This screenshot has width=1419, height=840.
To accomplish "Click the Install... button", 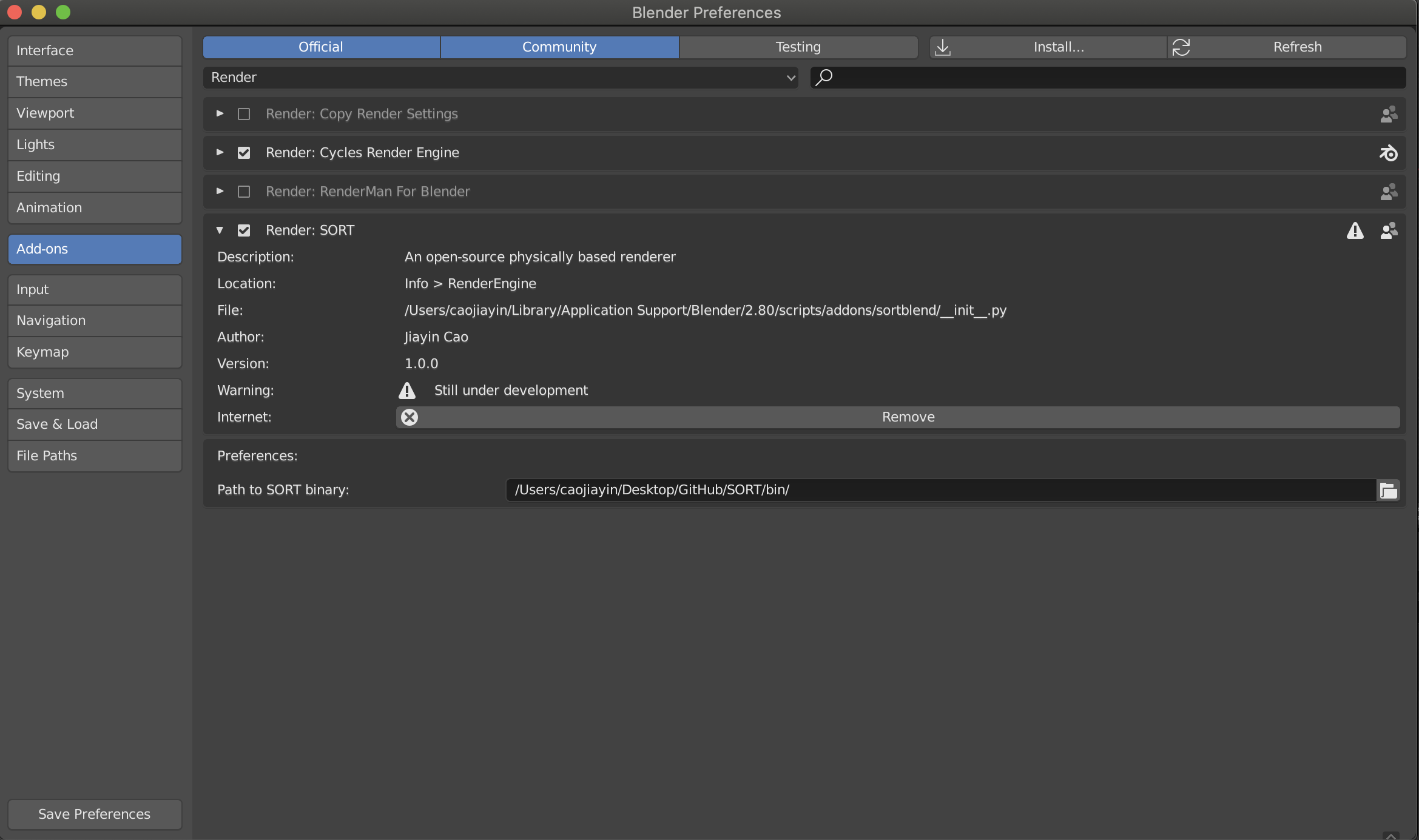I will pyautogui.click(x=1048, y=47).
